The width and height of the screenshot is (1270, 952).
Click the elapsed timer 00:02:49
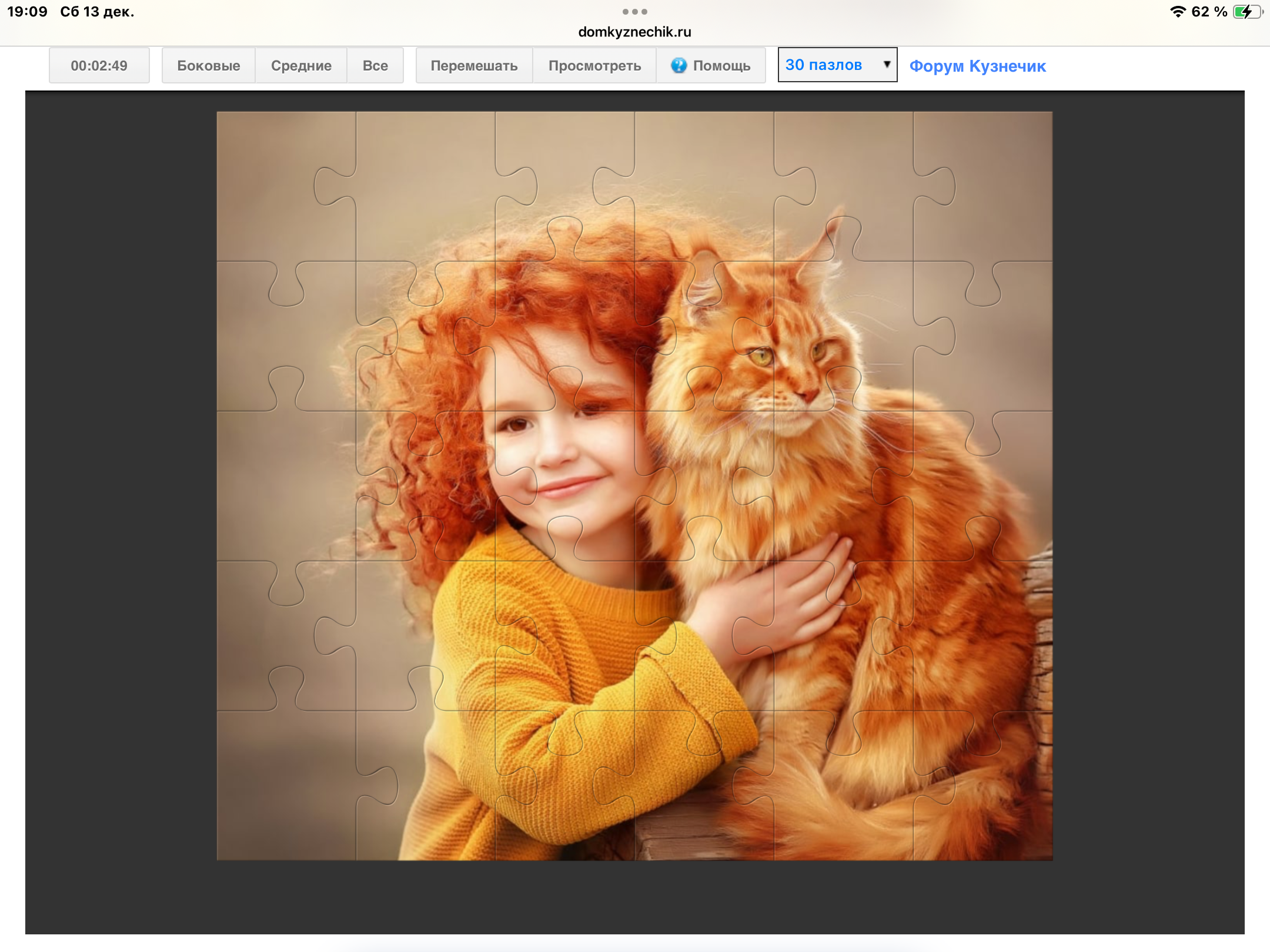99,65
